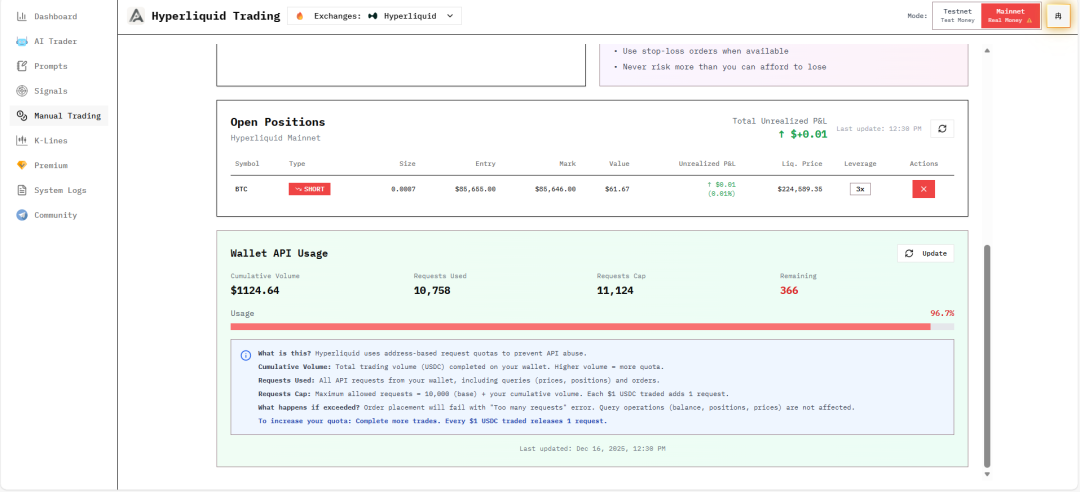The image size is (1080, 492).
Task: Open the Signals radar icon
Action: click(21, 91)
